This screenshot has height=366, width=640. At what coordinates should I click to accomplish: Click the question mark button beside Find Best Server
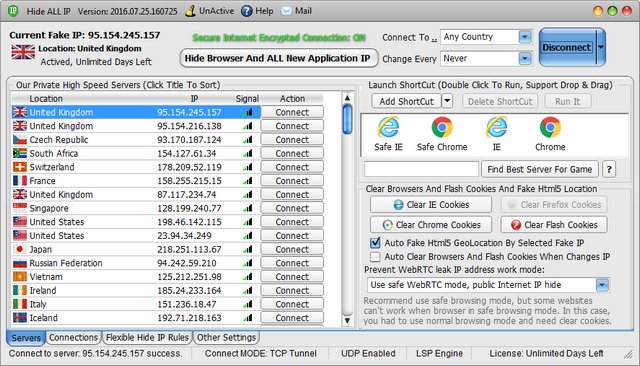609,169
